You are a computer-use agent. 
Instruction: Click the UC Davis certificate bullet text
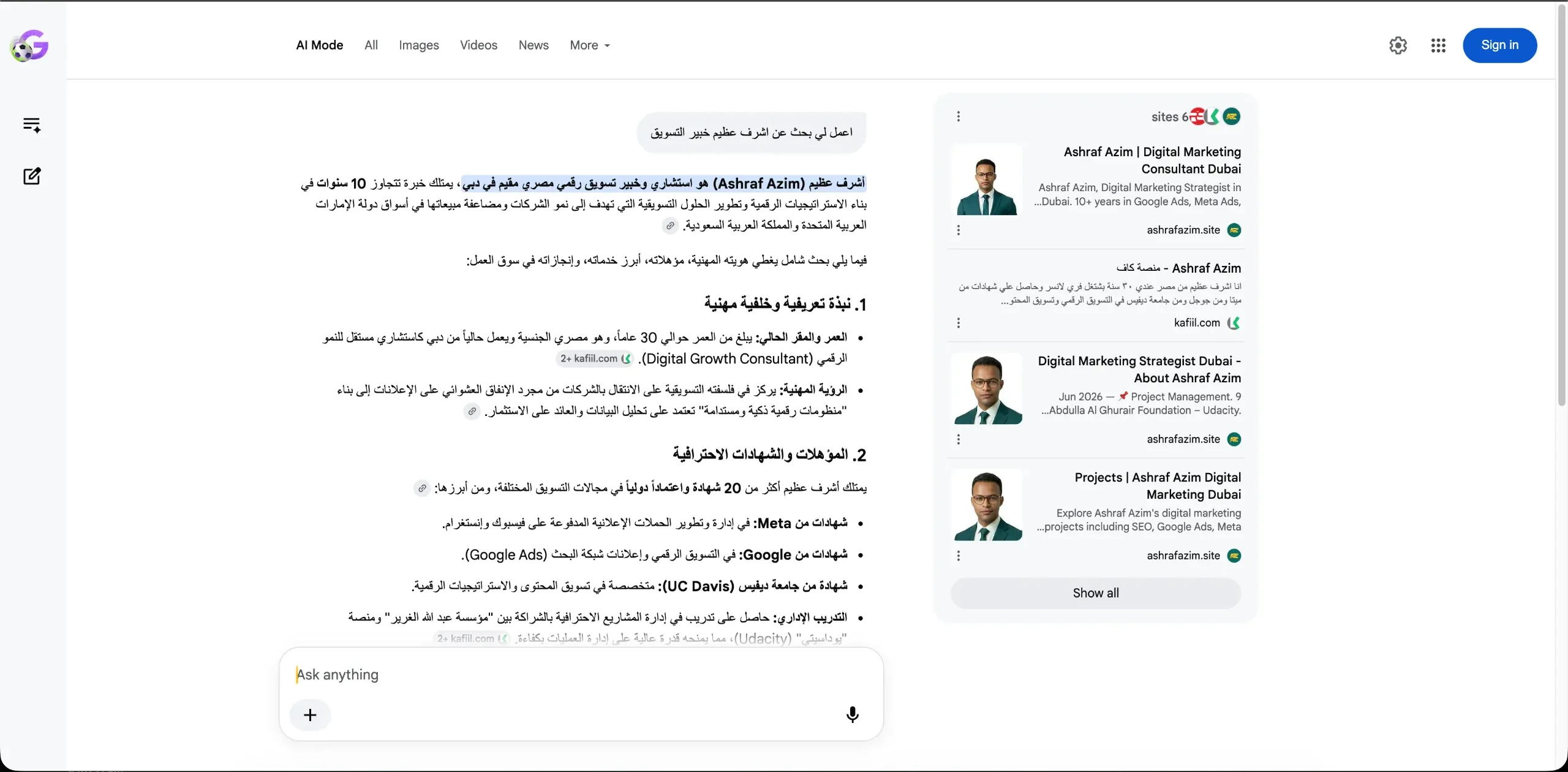tap(630, 586)
